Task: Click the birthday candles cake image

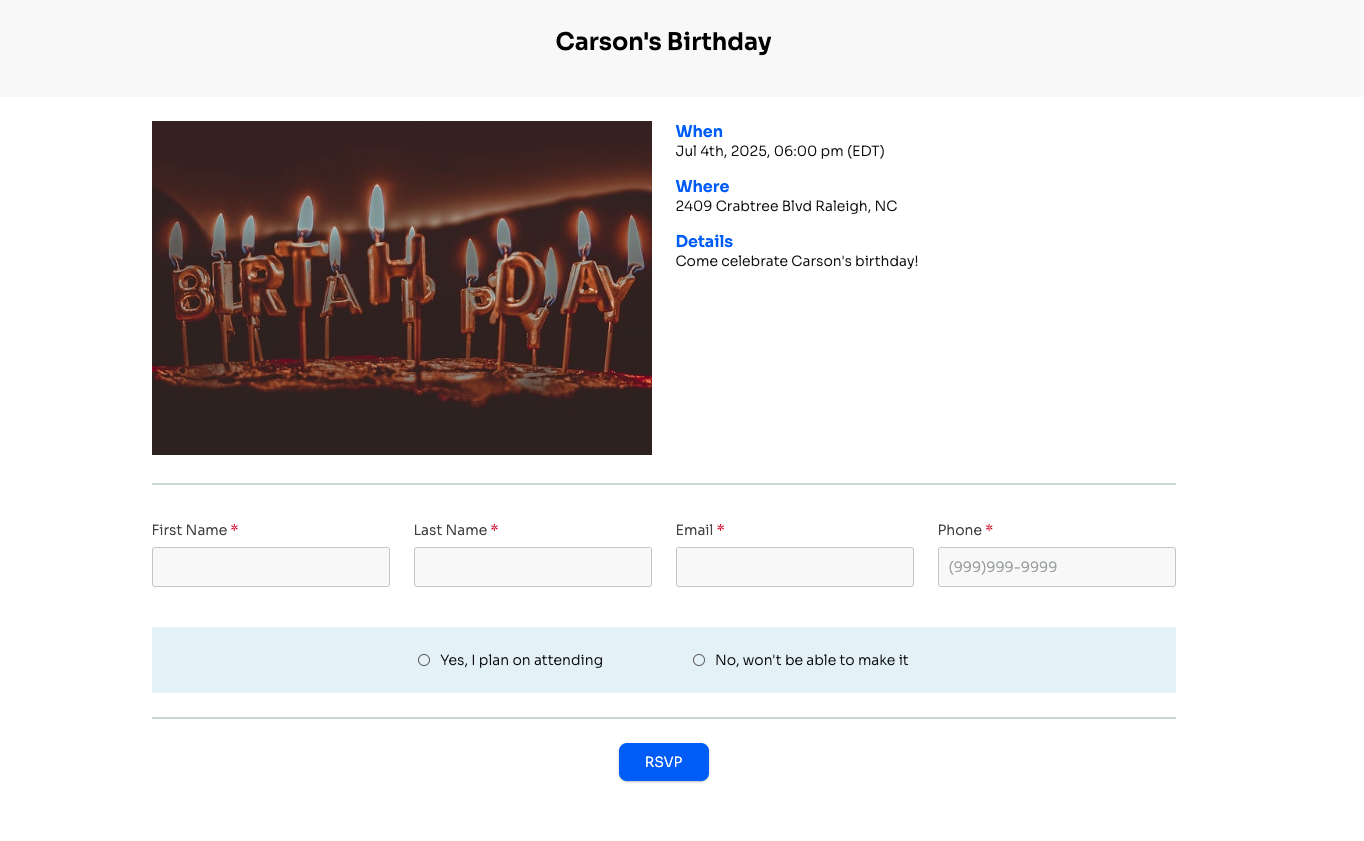Action: coord(402,288)
